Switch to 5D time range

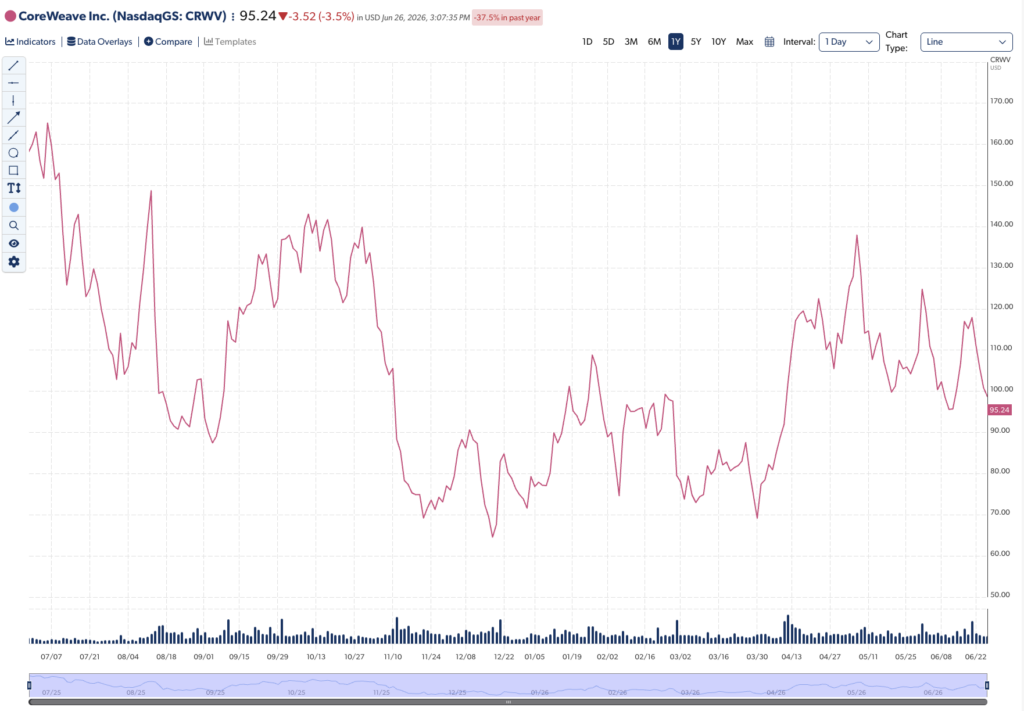(x=608, y=42)
